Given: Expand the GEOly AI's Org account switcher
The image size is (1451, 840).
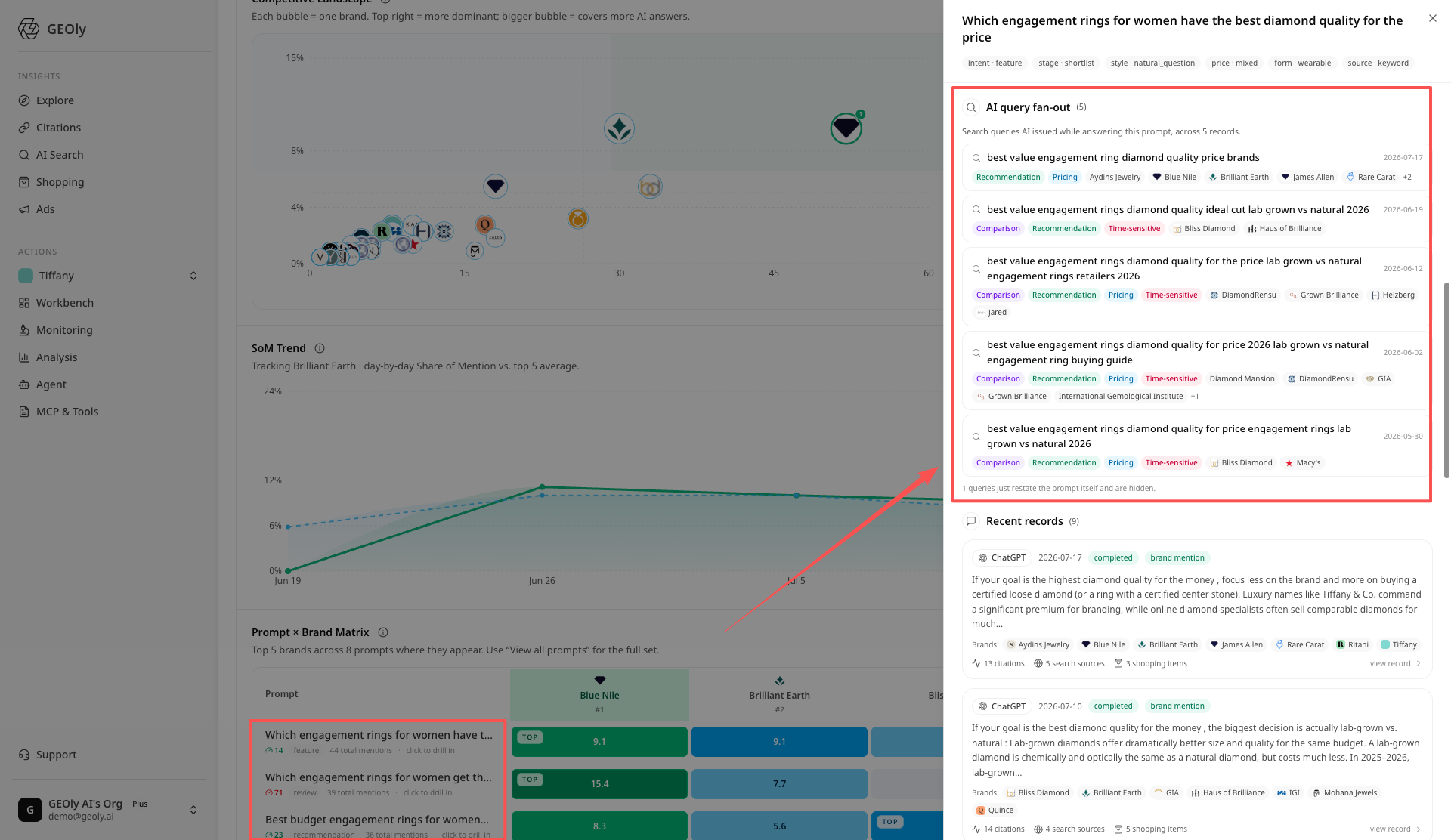Looking at the screenshot, I should pos(193,810).
